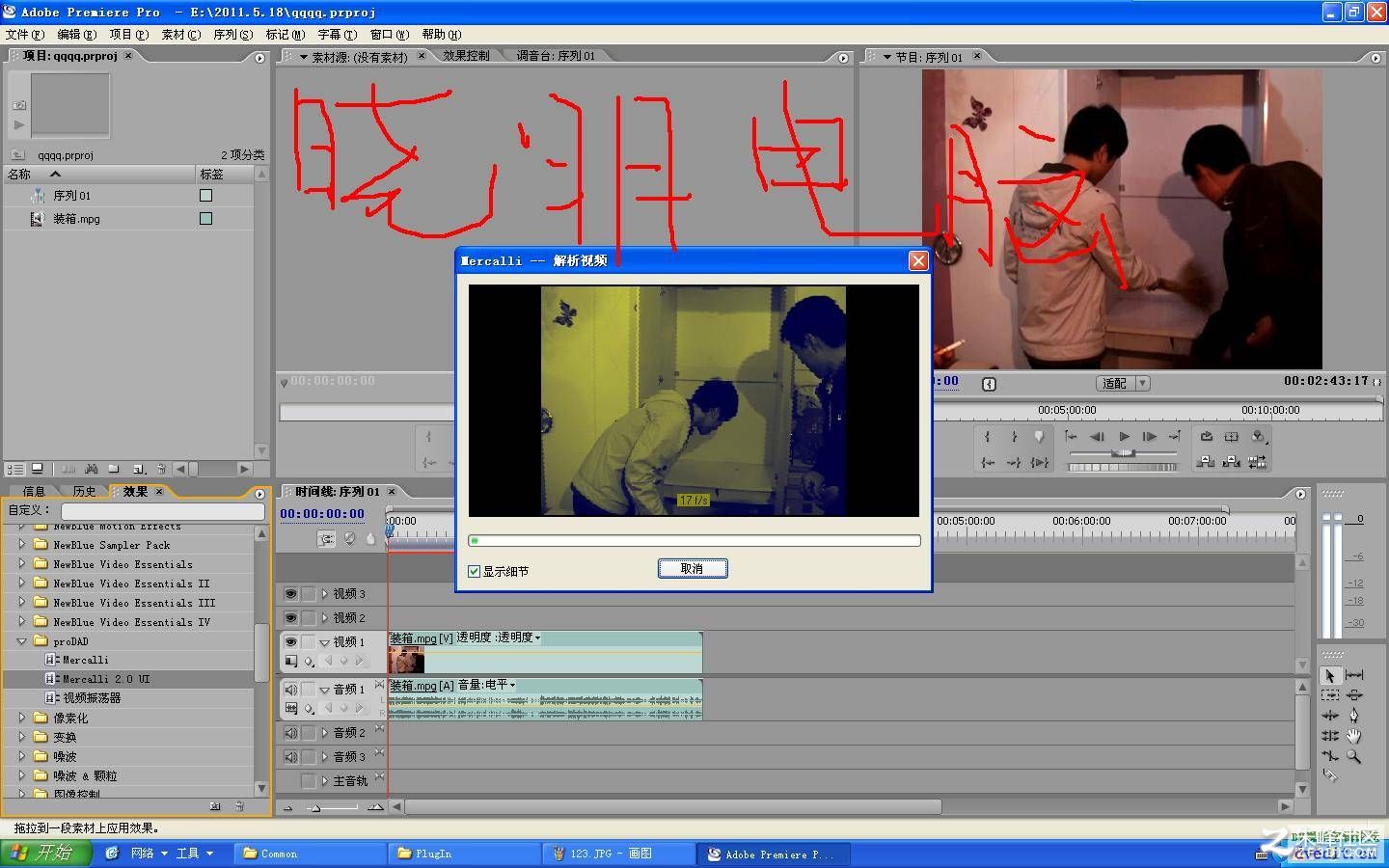Screen dimensions: 1389x868
Task: Select 装箱.mpg in project panel
Action: point(76,219)
